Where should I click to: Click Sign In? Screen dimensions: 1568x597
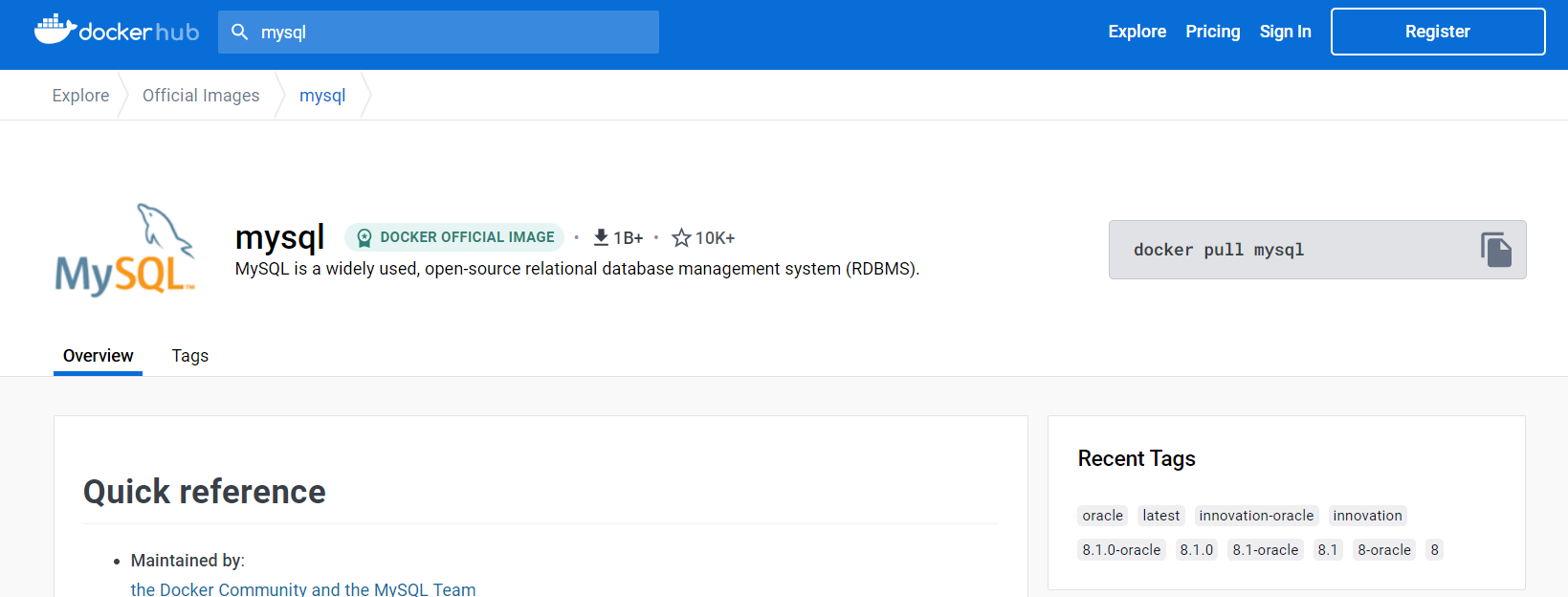1285,32
